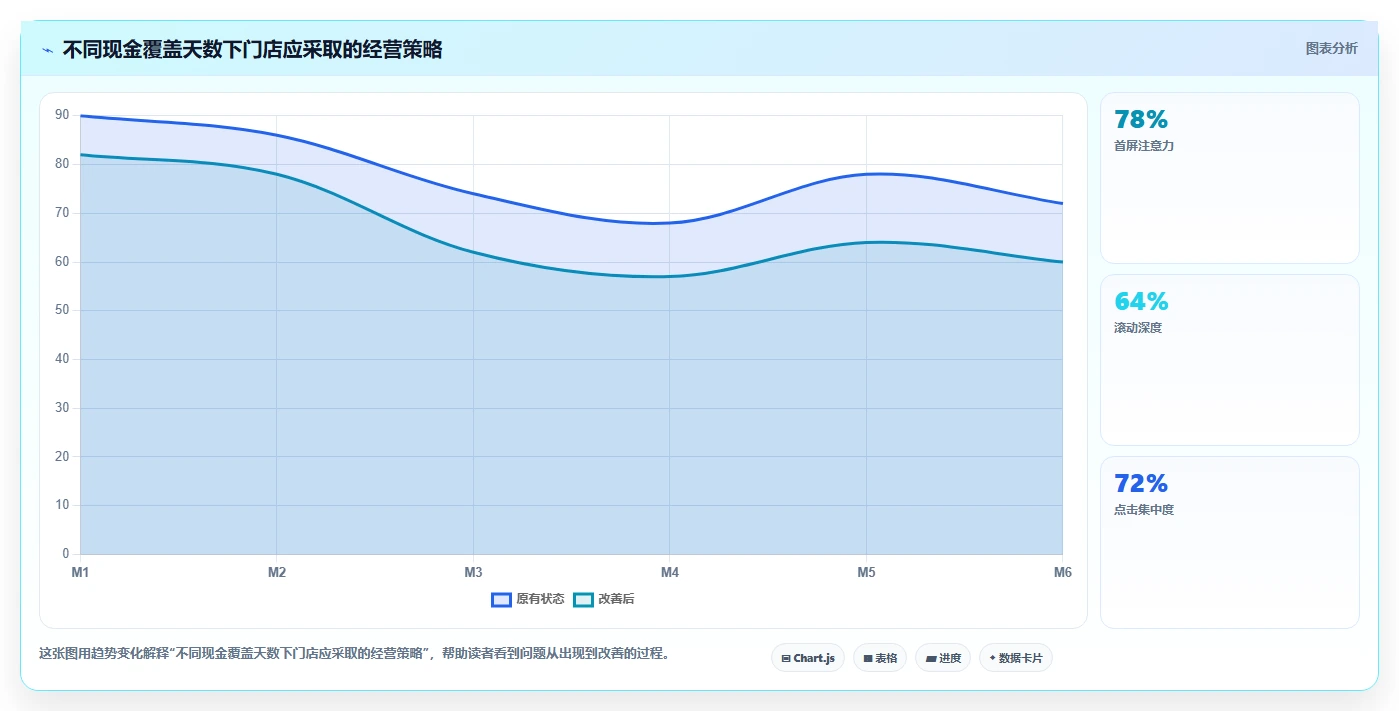This screenshot has height=711, width=1399.
Task: Click the M3 axis label
Action: pyautogui.click(x=473, y=573)
